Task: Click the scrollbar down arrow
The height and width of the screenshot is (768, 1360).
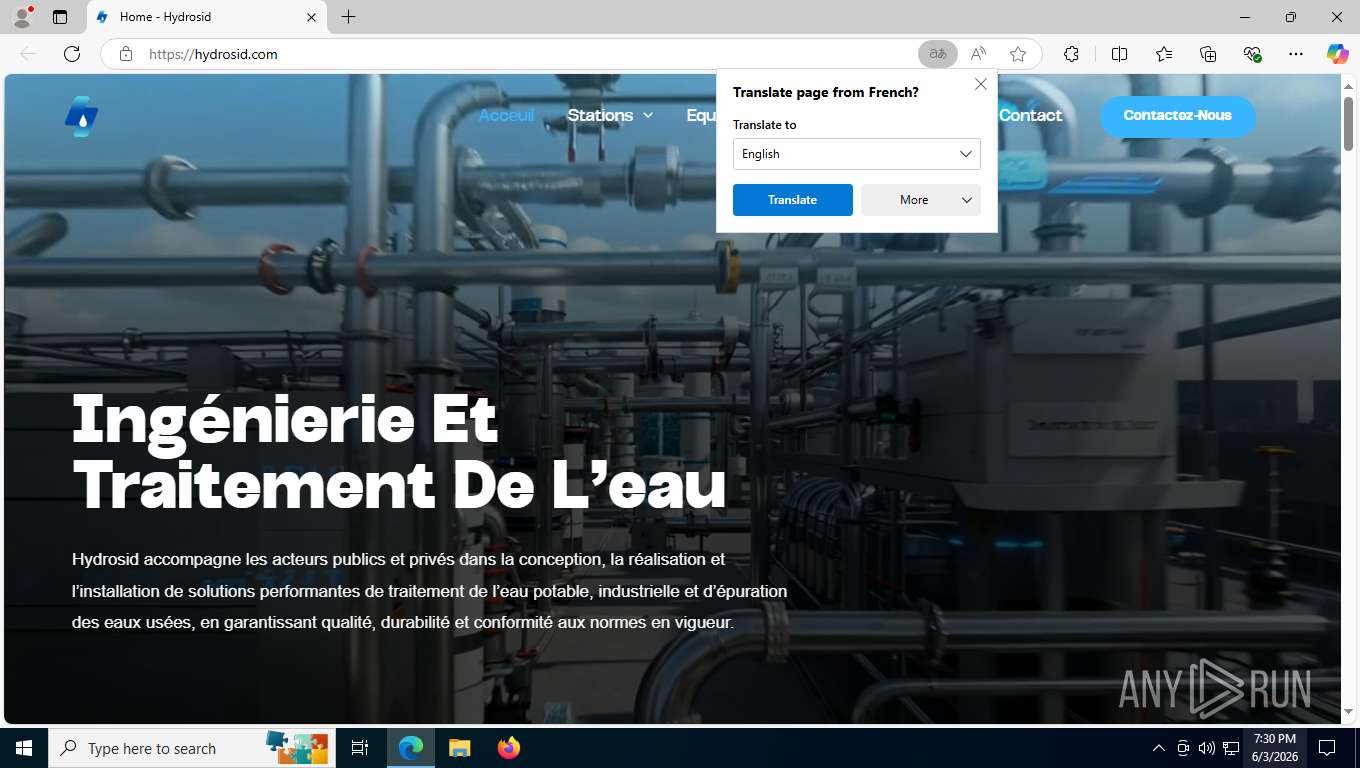Action: (x=1348, y=711)
